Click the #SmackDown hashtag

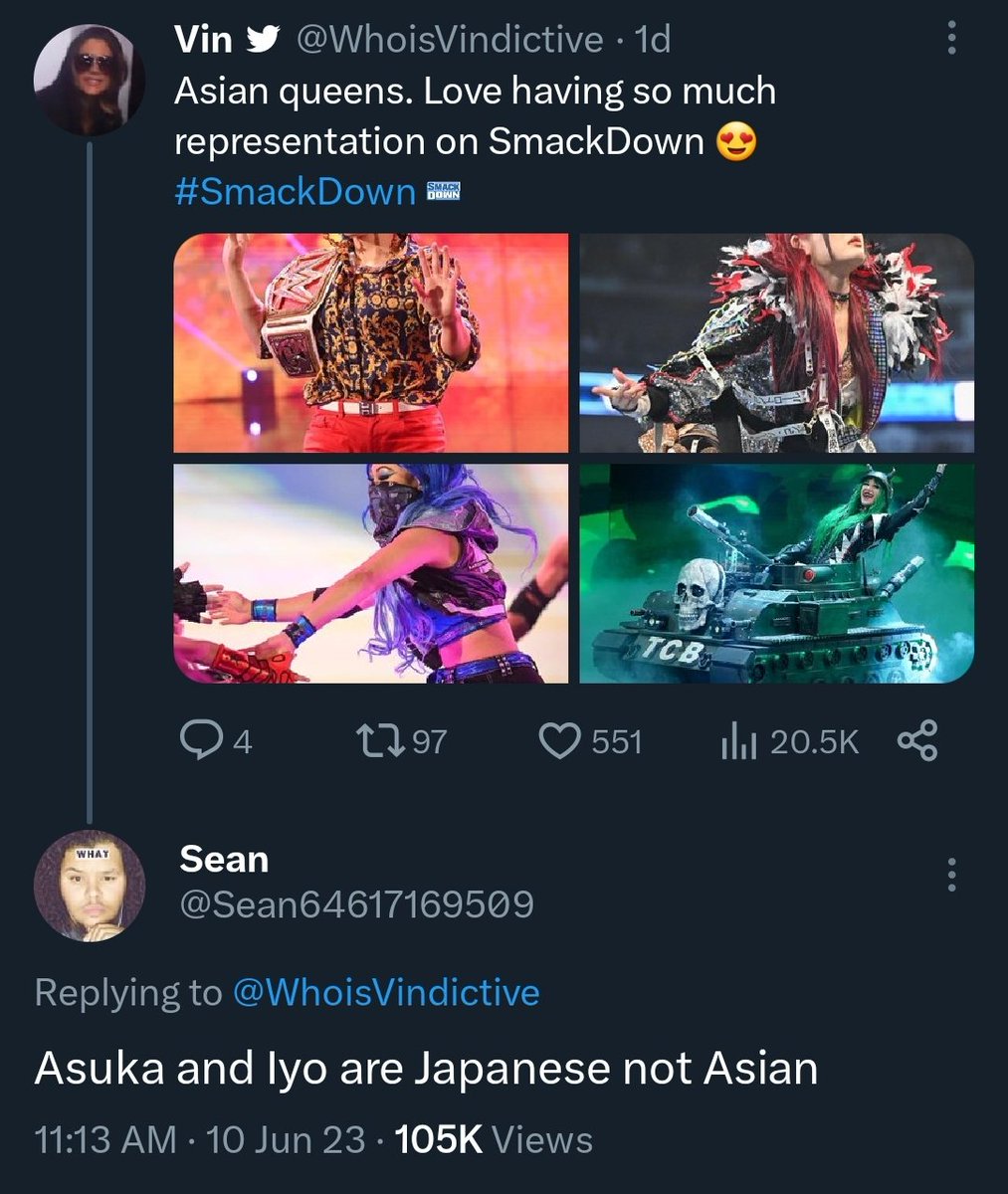click(295, 191)
